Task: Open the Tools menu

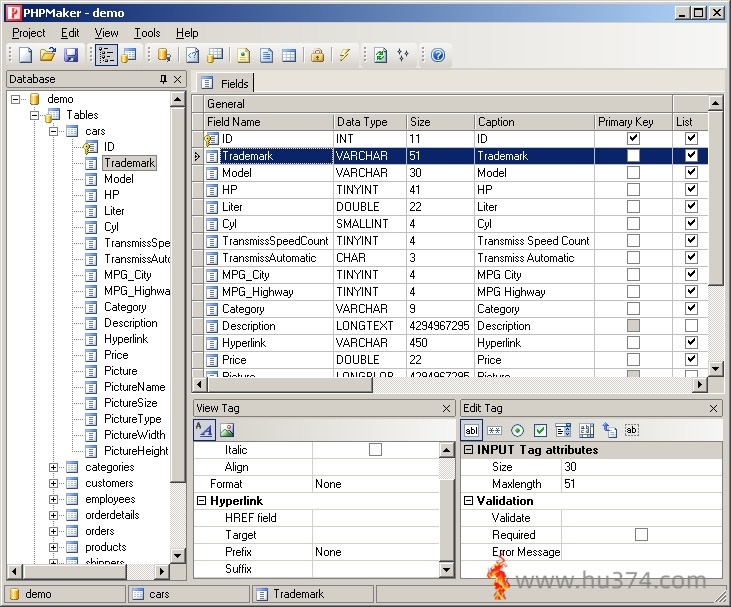Action: click(147, 33)
